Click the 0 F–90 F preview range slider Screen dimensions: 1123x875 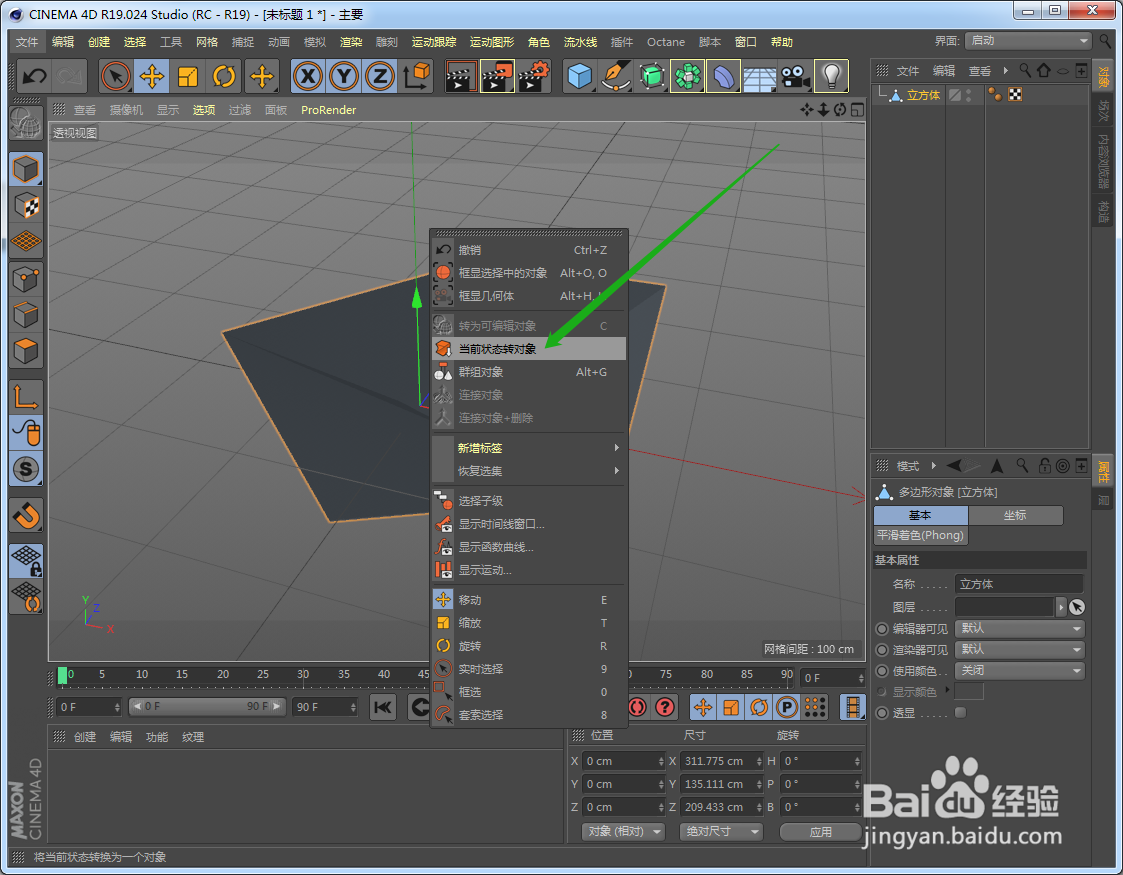coord(207,707)
